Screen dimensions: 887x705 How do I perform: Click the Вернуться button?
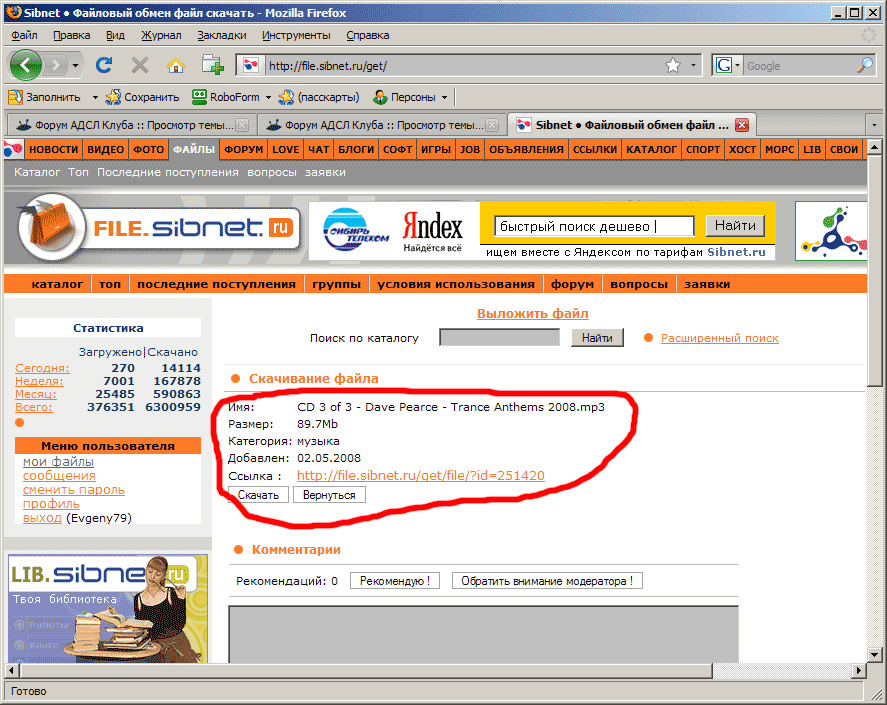tap(329, 495)
